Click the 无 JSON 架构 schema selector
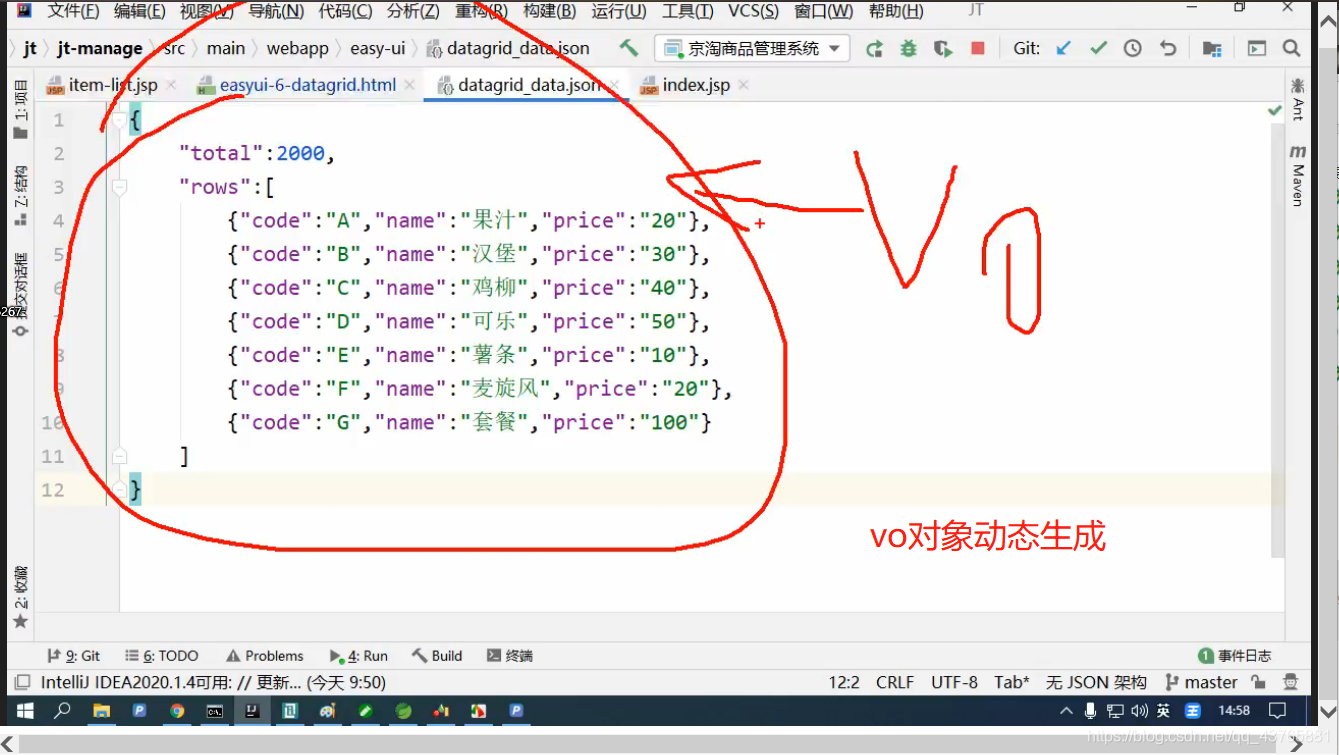 pyautogui.click(x=1096, y=682)
